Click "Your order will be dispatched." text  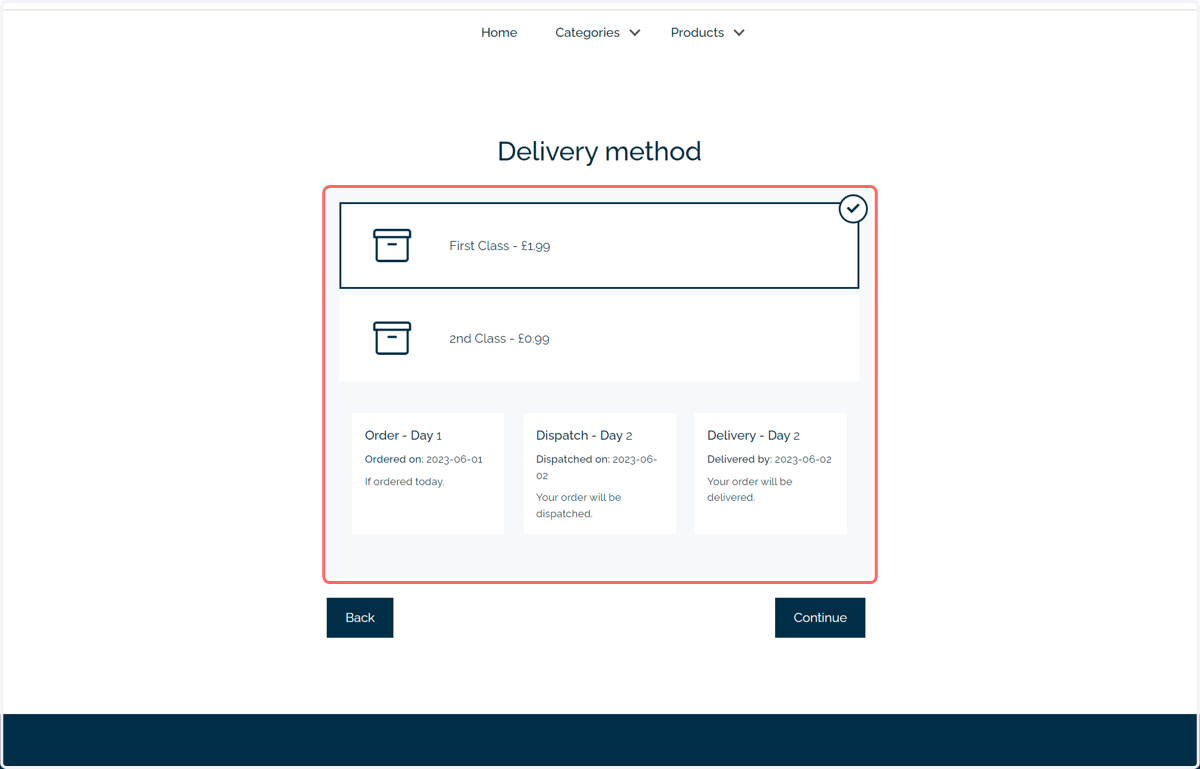(x=579, y=505)
